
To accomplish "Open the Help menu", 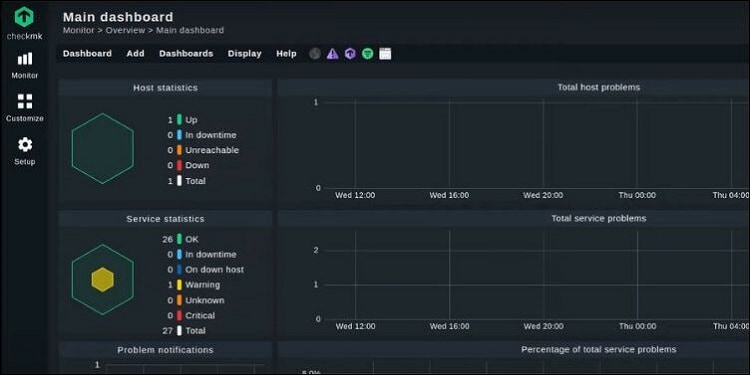I will click(x=286, y=54).
